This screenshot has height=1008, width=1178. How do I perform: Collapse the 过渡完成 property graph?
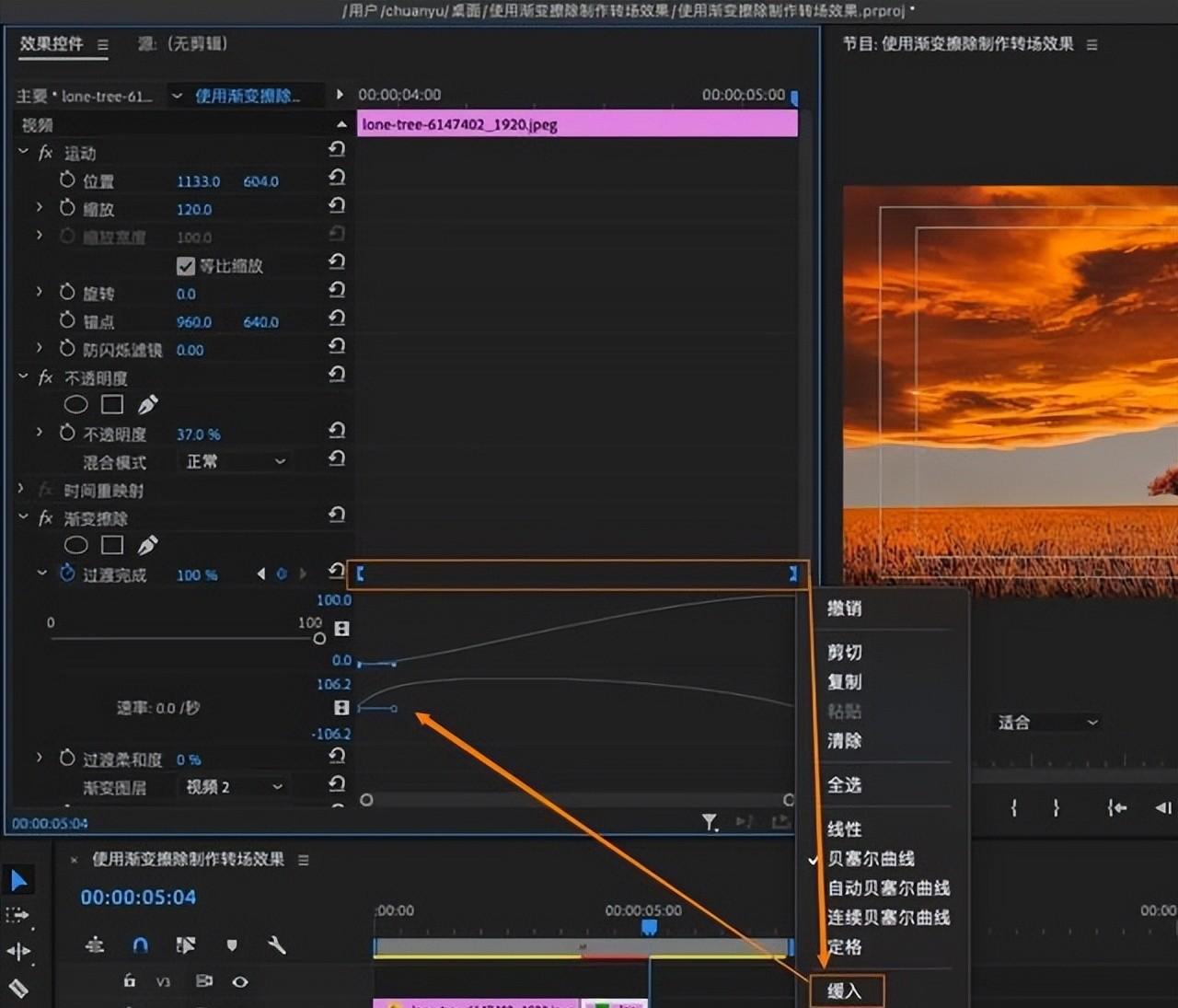coord(41,573)
